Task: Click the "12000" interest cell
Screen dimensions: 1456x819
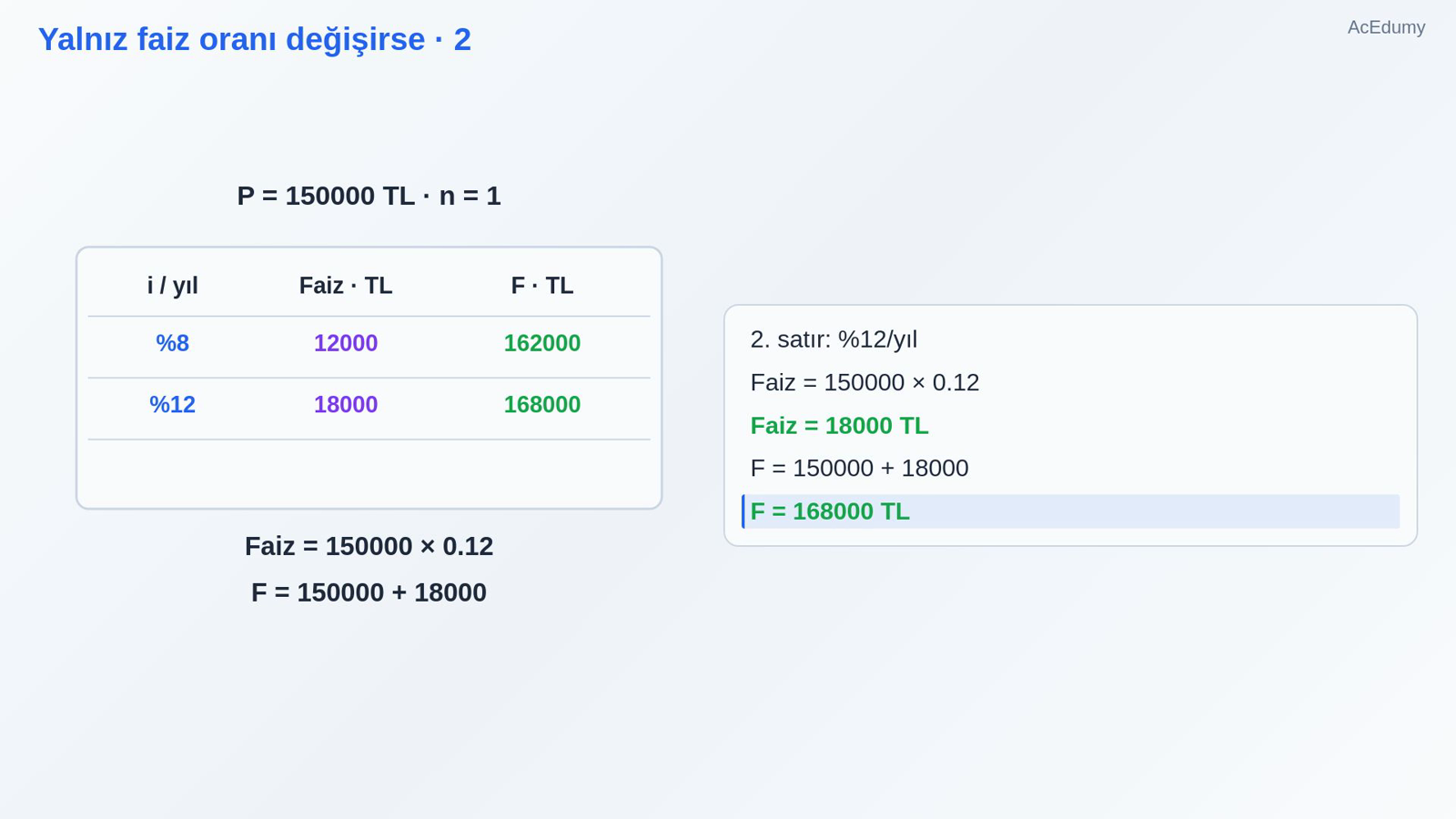Action: click(x=346, y=343)
